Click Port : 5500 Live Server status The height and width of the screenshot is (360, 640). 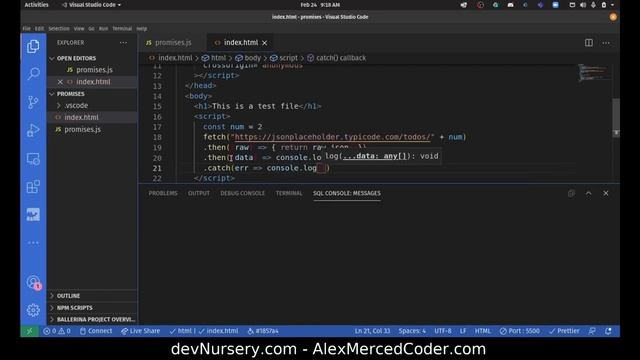tap(520, 331)
